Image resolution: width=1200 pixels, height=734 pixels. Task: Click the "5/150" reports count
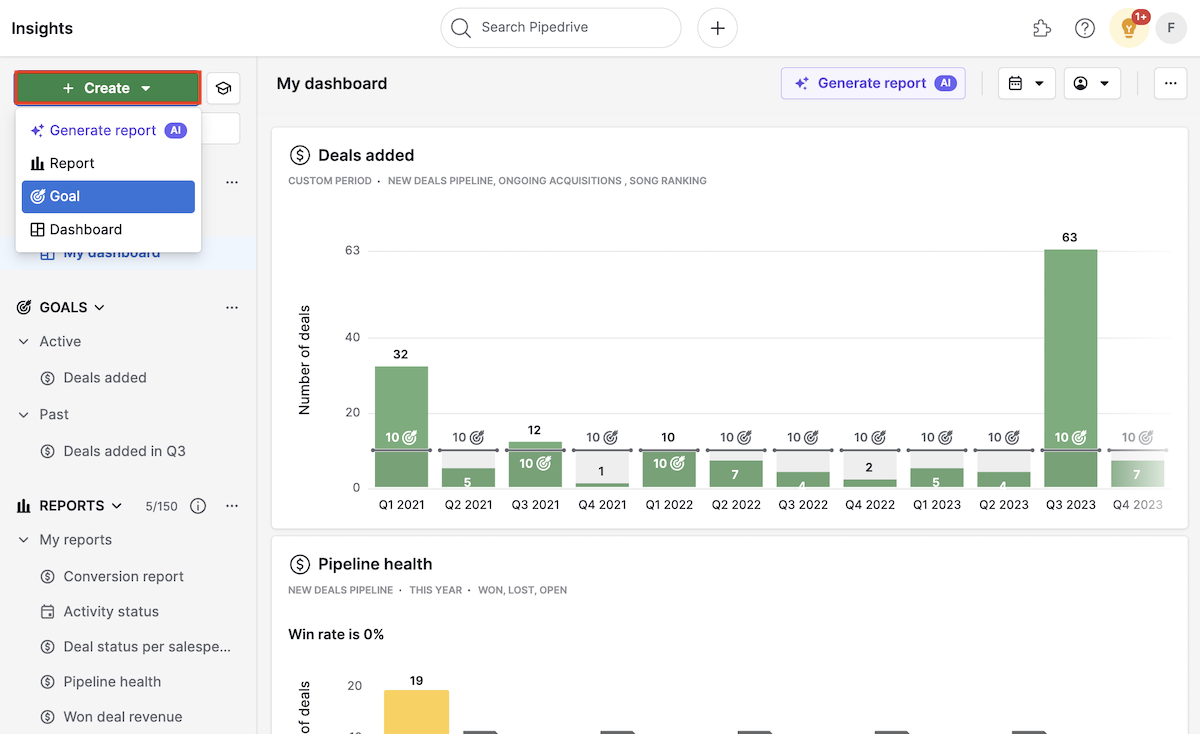click(161, 506)
